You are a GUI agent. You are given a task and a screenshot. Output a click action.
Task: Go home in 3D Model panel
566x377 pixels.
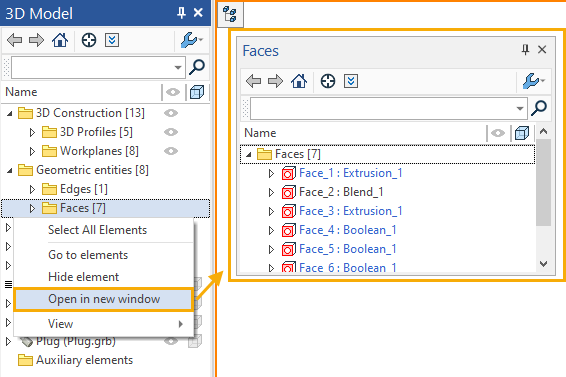point(60,40)
